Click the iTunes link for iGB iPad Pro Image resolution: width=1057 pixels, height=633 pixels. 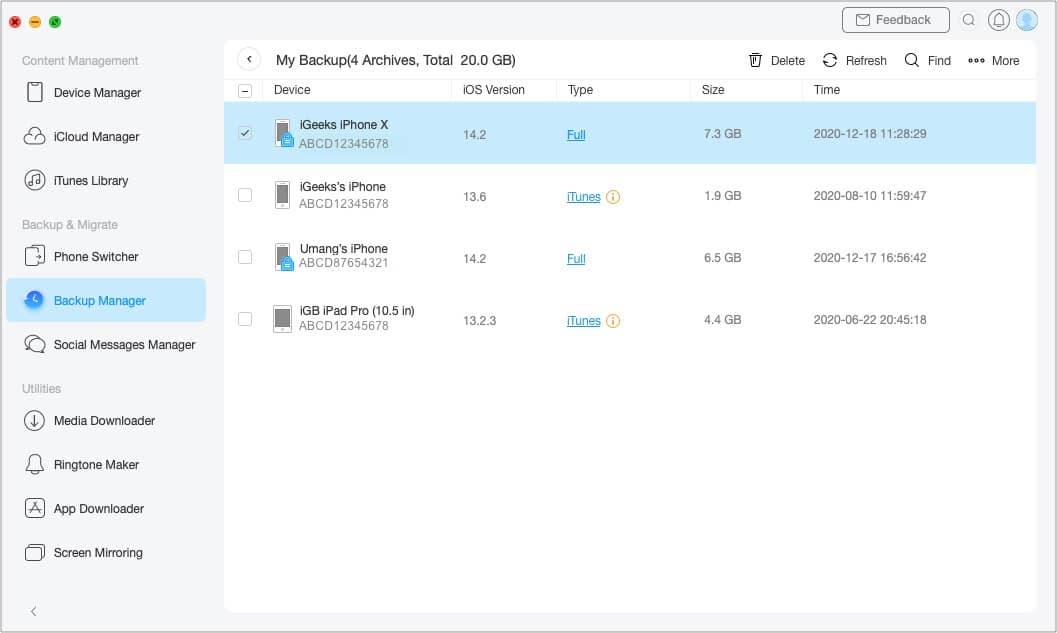[583, 320]
